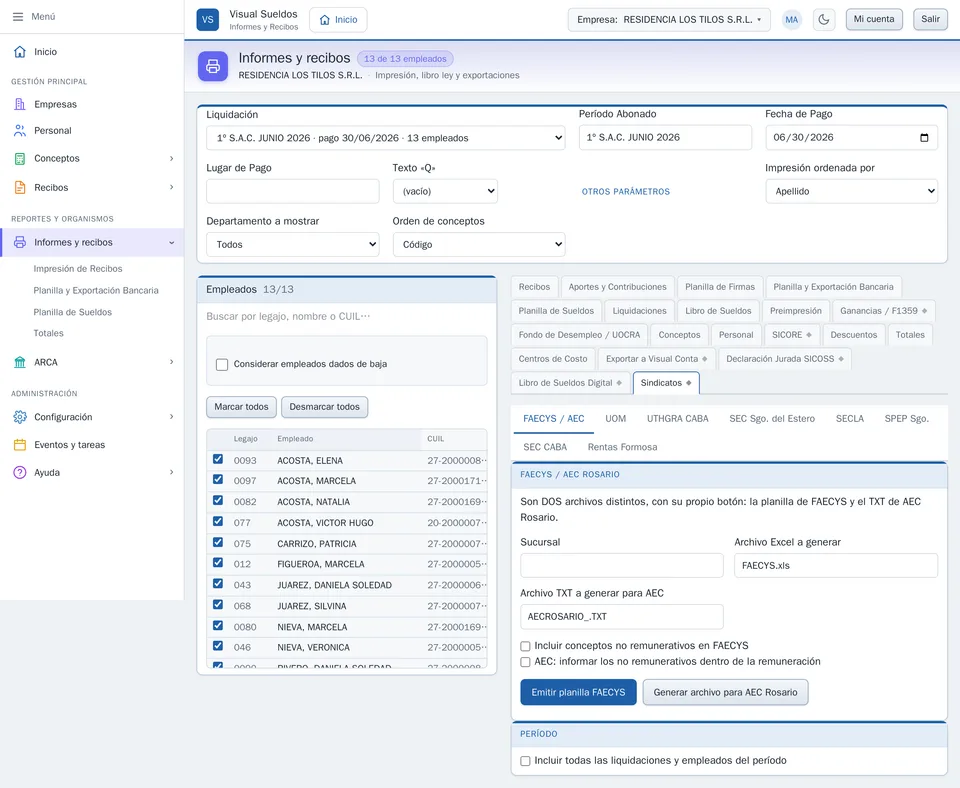The height and width of the screenshot is (788, 960).
Task: Click the Marcar todos button
Action: coord(241,407)
